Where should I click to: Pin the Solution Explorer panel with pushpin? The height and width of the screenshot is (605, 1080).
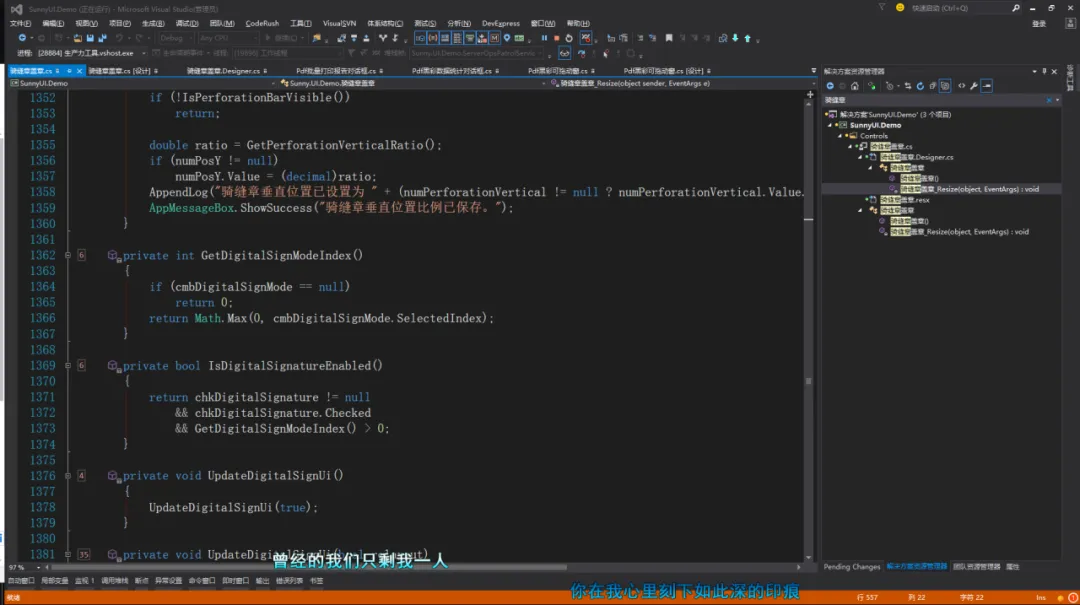(1044, 72)
